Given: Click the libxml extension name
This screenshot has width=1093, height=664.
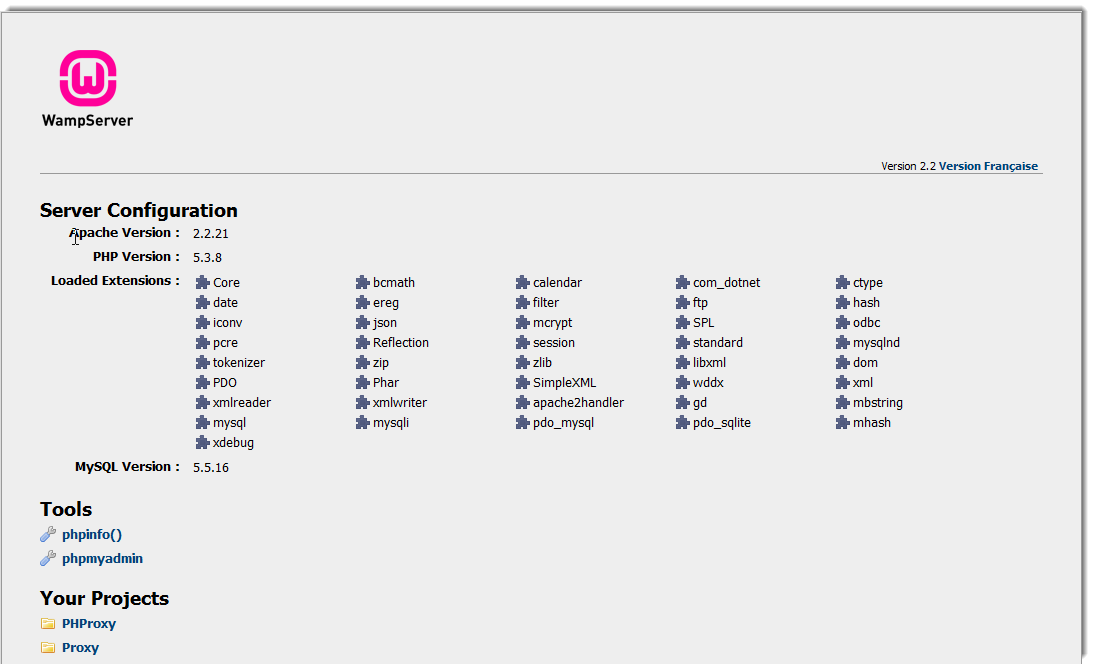Looking at the screenshot, I should pos(709,362).
